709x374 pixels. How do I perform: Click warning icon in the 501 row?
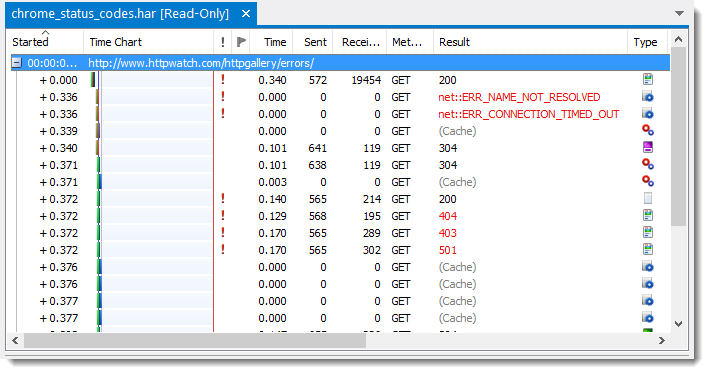pos(222,249)
